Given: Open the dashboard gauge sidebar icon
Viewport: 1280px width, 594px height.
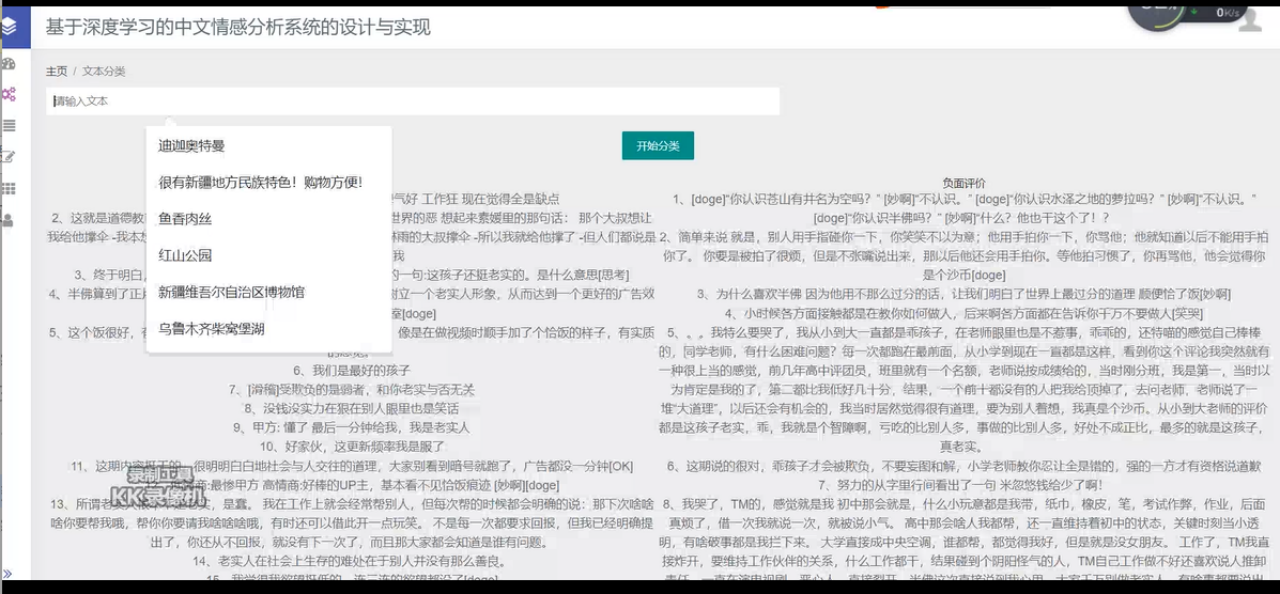Looking at the screenshot, I should click(9, 64).
